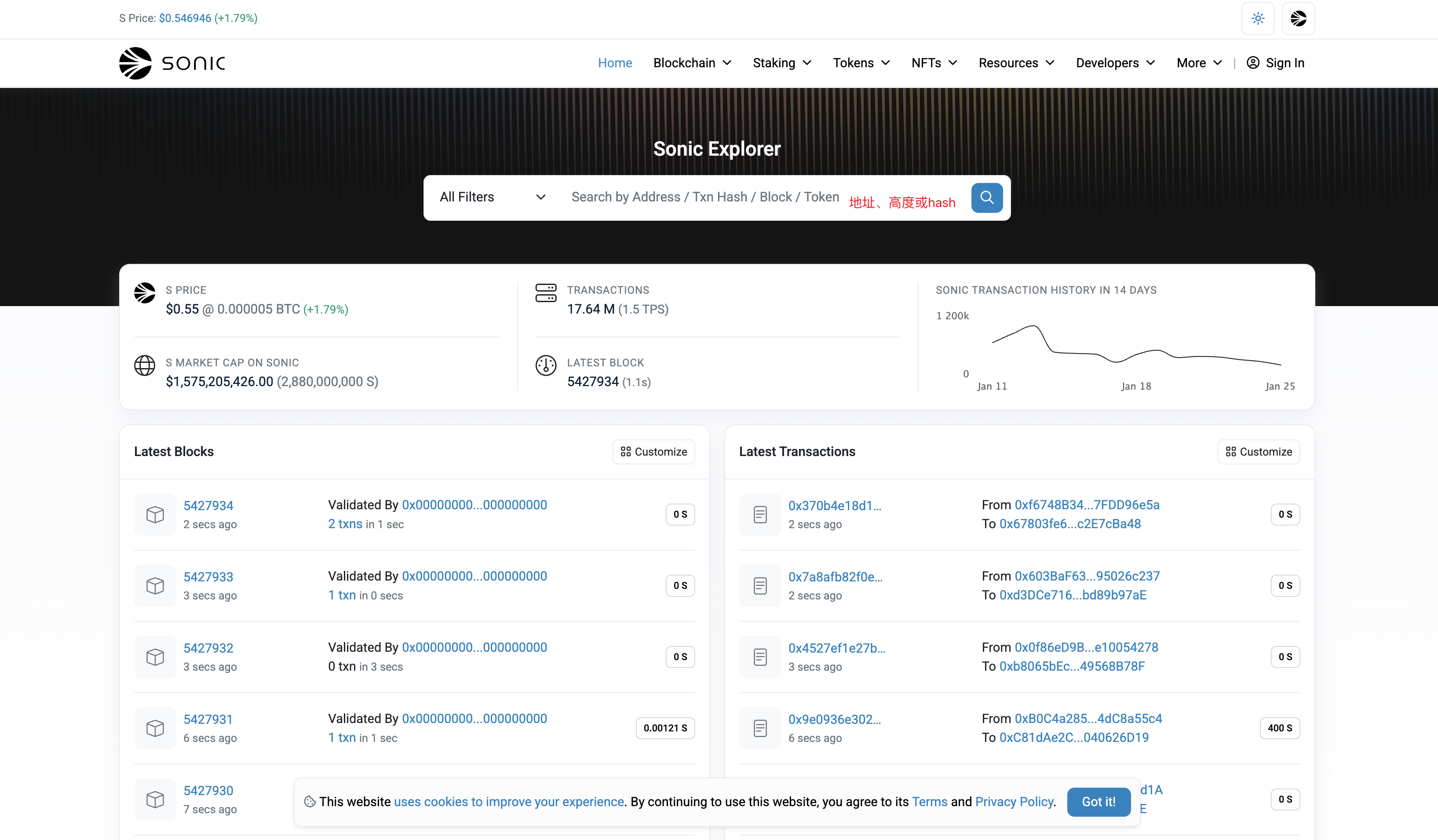The height and width of the screenshot is (840, 1438).
Task: Click the Sonic network icon button at top right
Action: [x=1298, y=19]
